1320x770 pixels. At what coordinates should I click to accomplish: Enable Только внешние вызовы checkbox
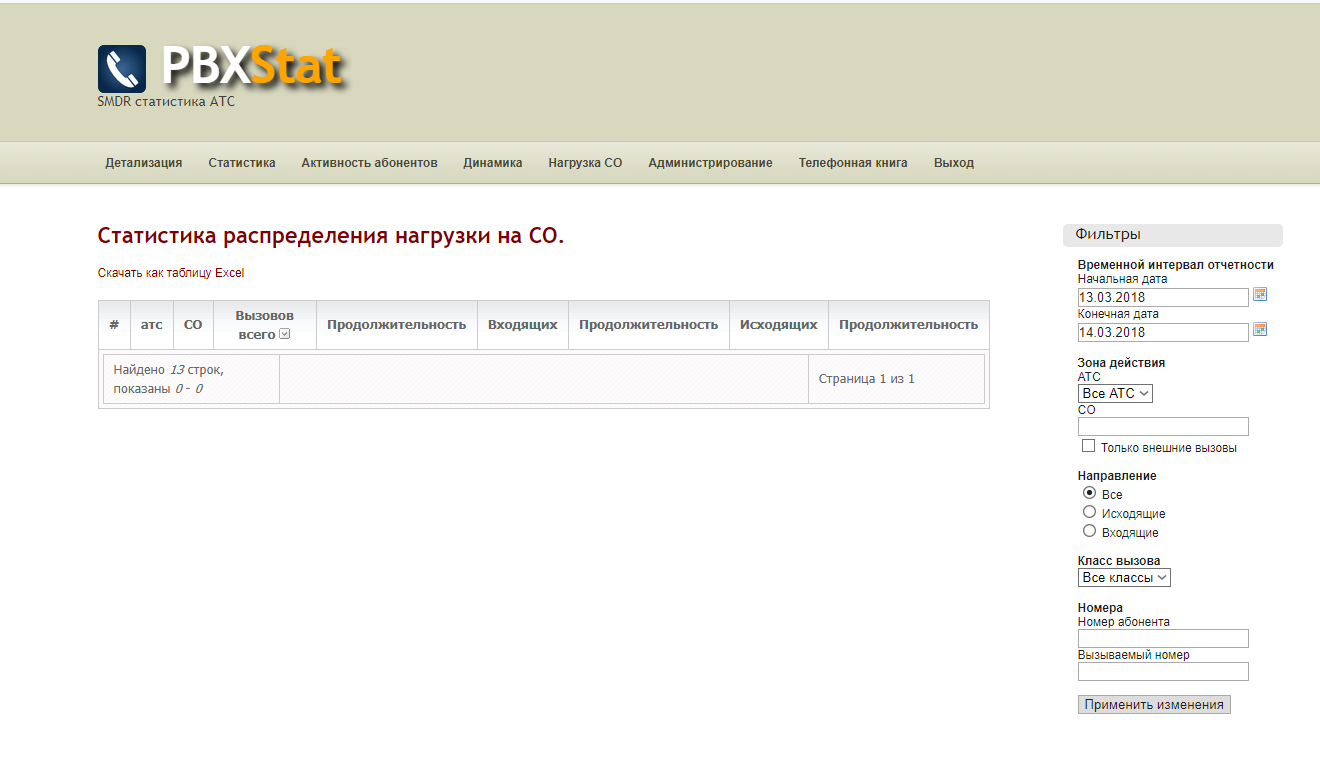[x=1088, y=446]
